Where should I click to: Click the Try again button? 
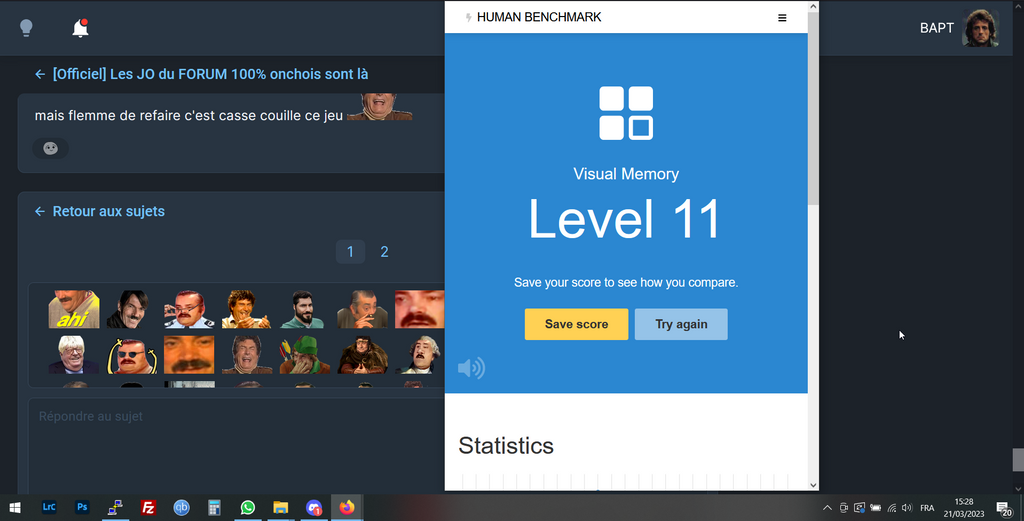[681, 324]
